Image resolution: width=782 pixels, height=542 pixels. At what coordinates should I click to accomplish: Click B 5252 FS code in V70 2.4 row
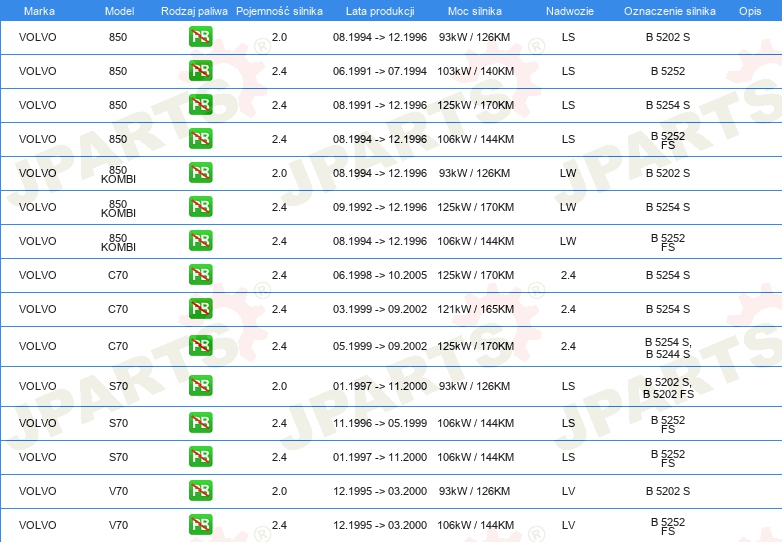tap(668, 526)
